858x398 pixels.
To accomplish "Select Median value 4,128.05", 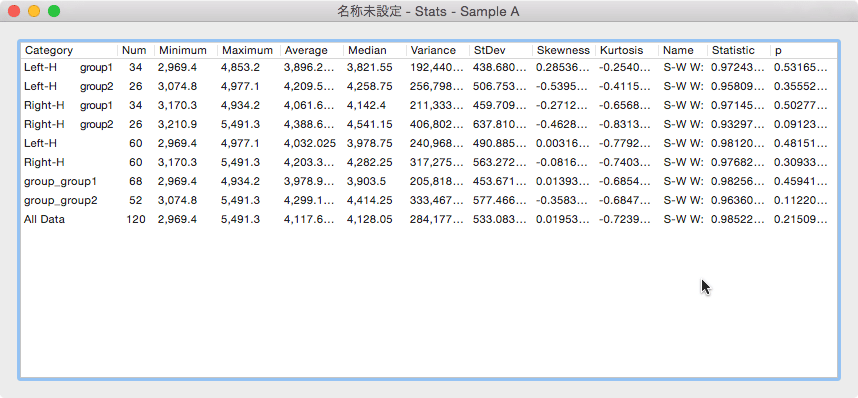I will pos(370,220).
